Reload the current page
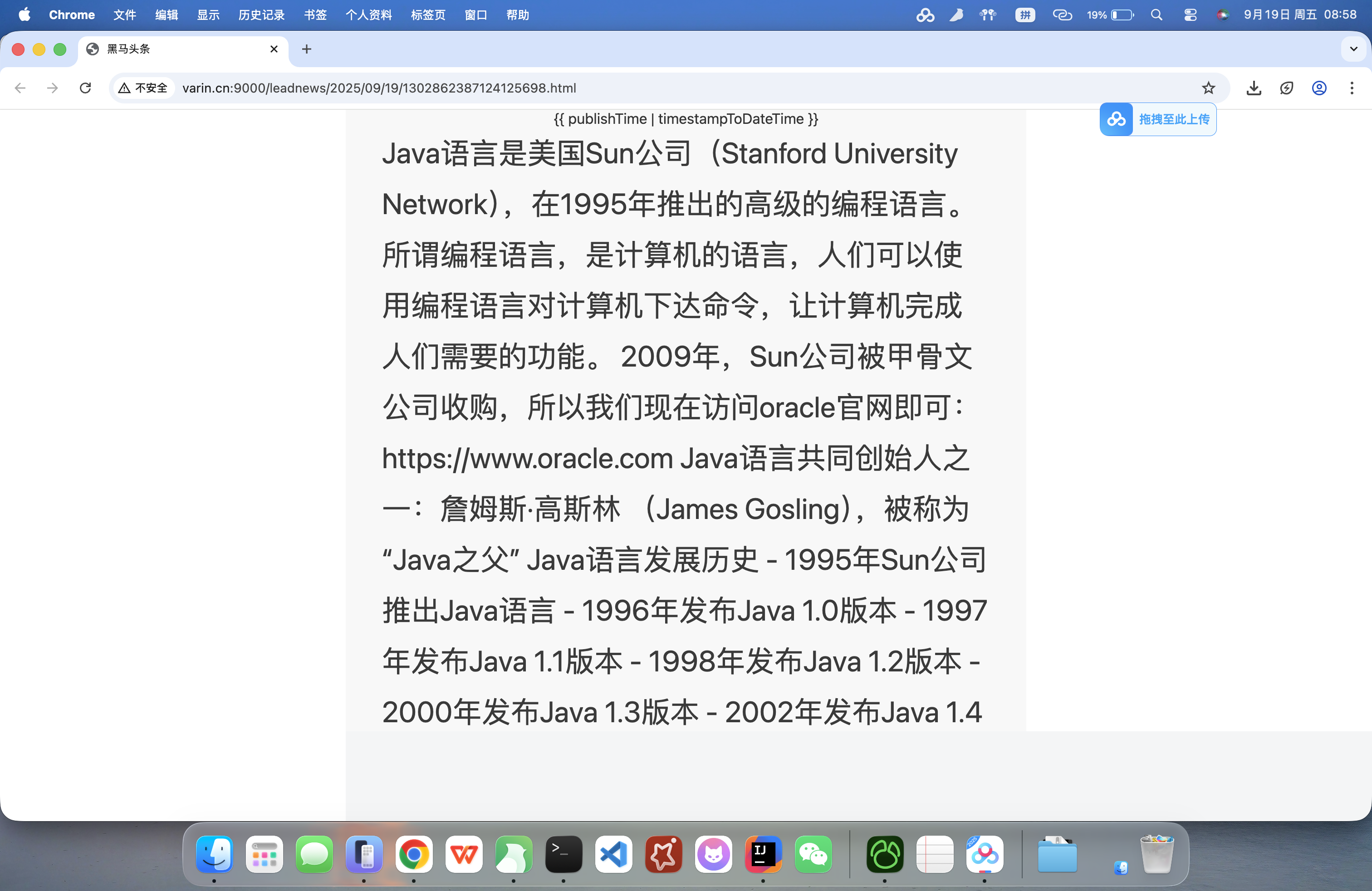This screenshot has height=891, width=1372. [x=85, y=88]
